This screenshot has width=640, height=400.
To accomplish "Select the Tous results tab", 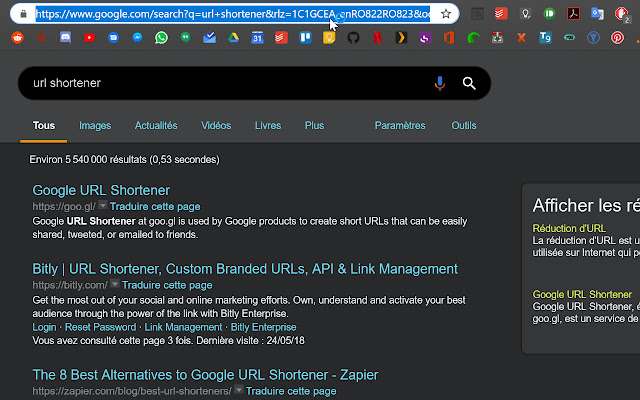I will (44, 125).
